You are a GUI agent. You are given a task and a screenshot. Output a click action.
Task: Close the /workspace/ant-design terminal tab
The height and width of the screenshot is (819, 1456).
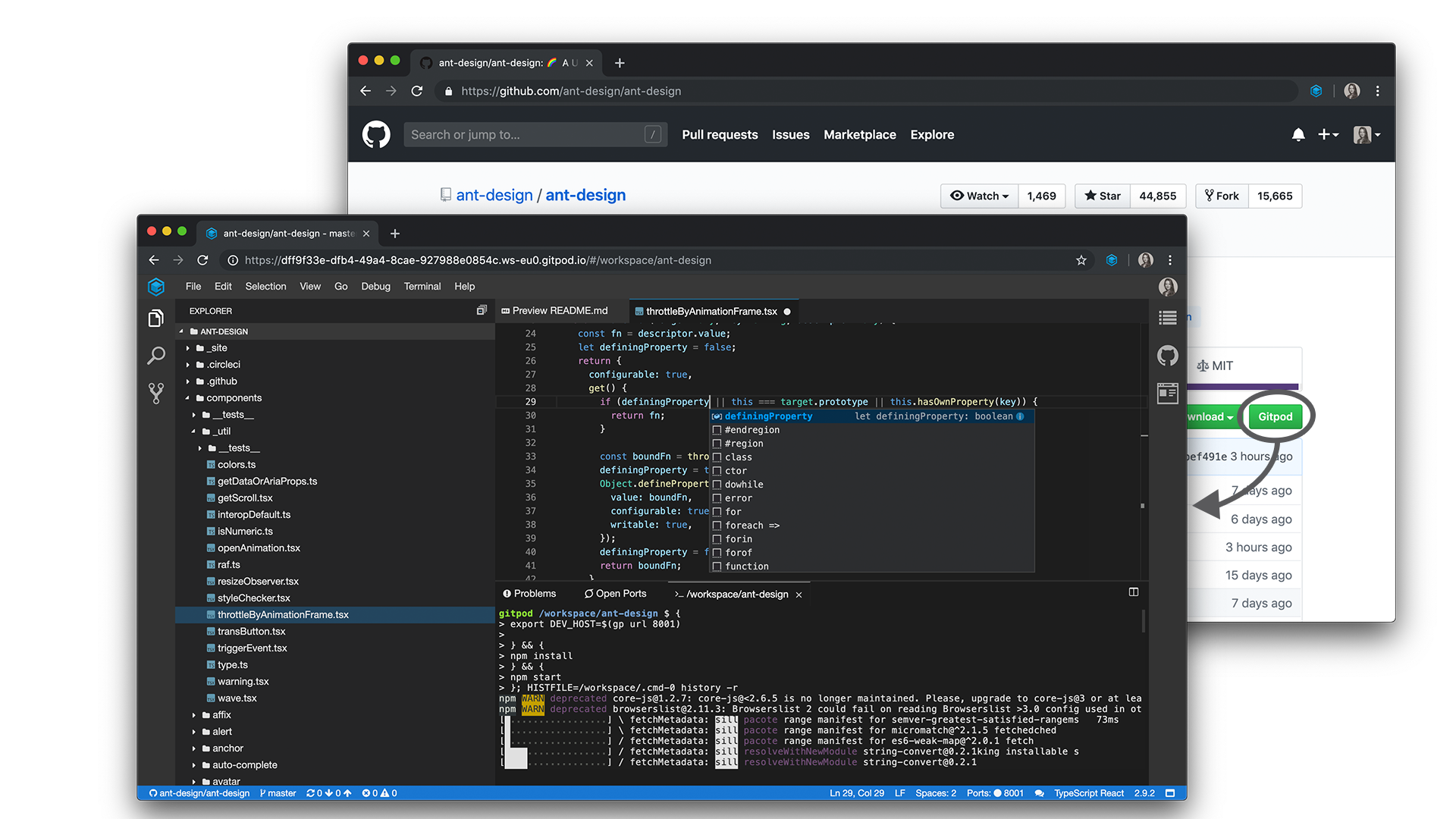(799, 595)
